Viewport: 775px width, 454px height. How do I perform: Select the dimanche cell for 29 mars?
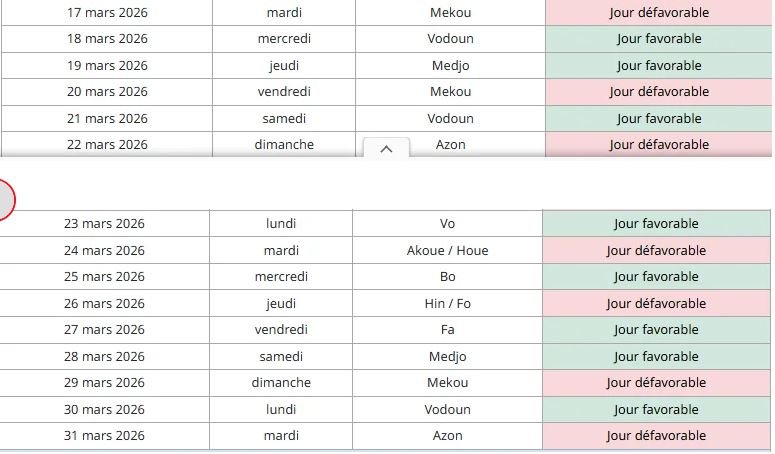[281, 383]
